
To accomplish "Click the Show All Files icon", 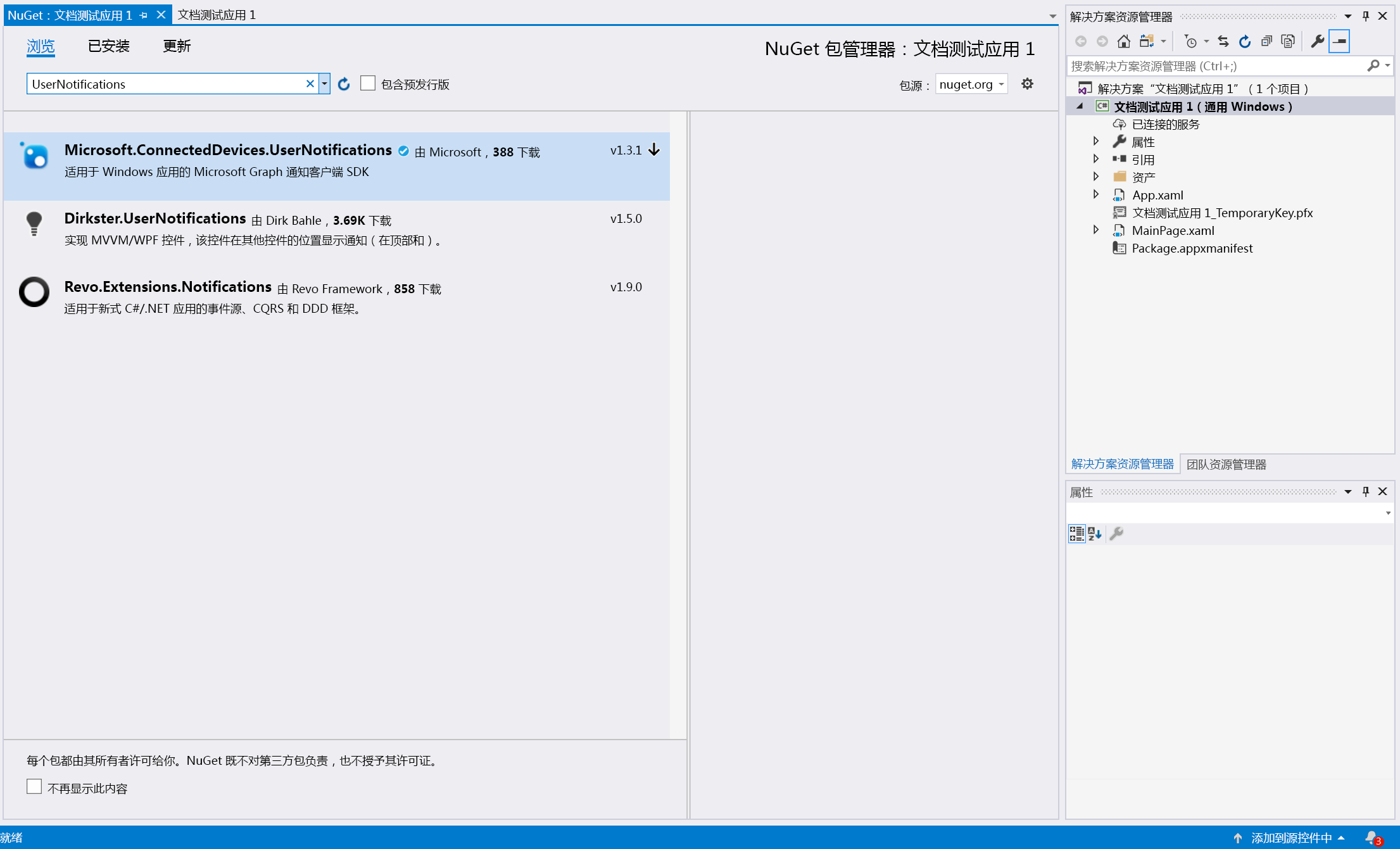I will [x=1288, y=41].
